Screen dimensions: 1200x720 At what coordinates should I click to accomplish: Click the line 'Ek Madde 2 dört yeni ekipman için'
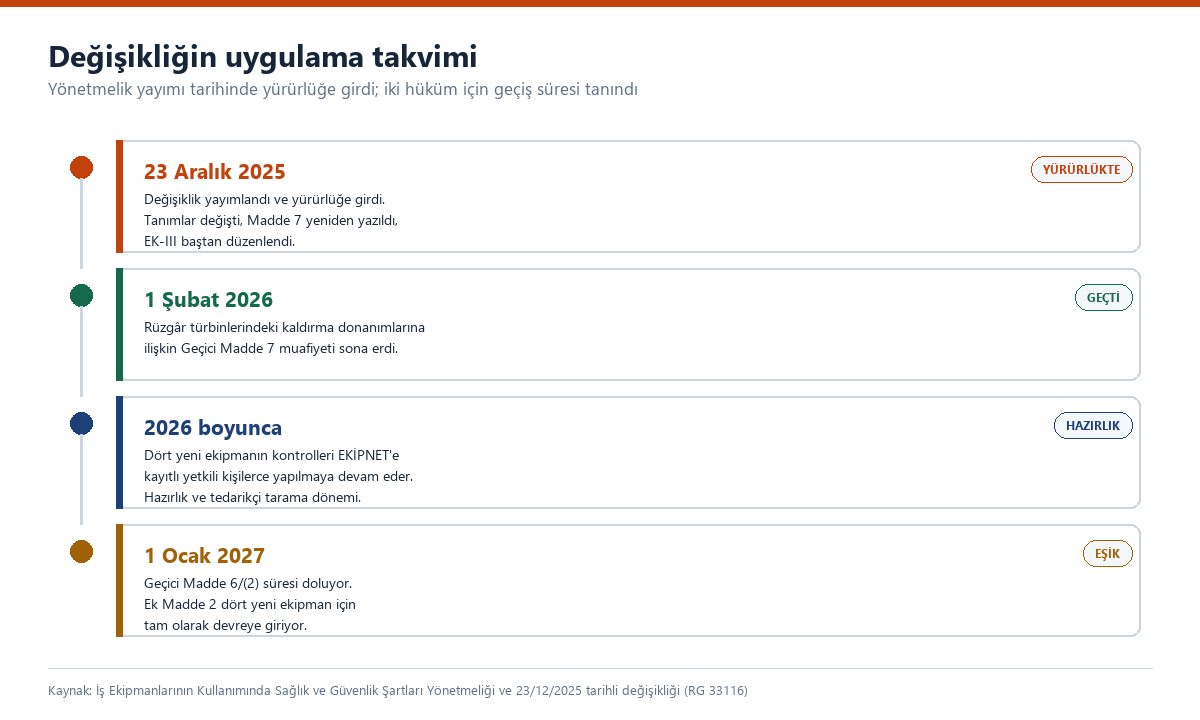pos(250,605)
